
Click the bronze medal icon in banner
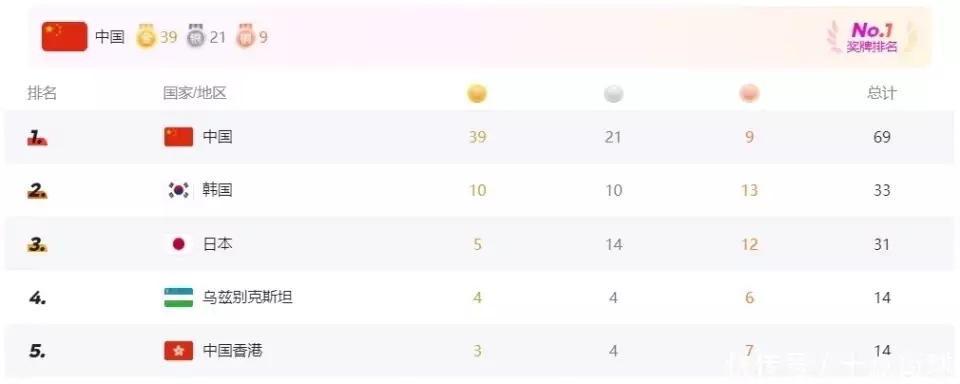(246, 37)
